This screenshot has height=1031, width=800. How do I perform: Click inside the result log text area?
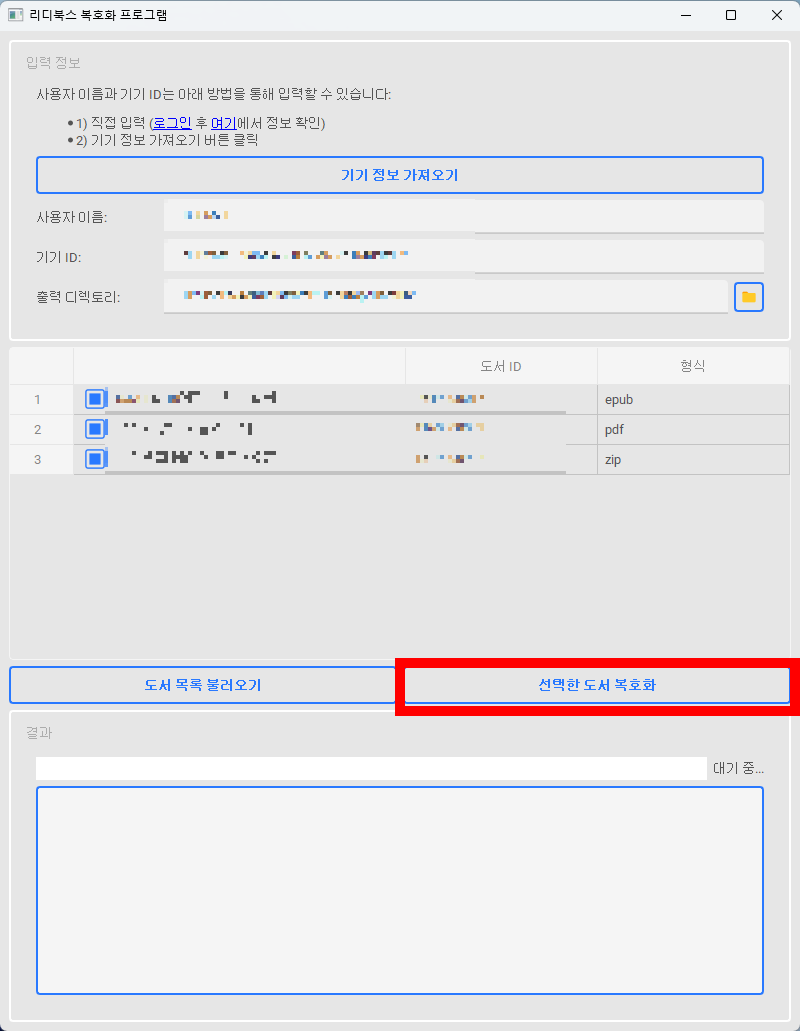click(400, 890)
